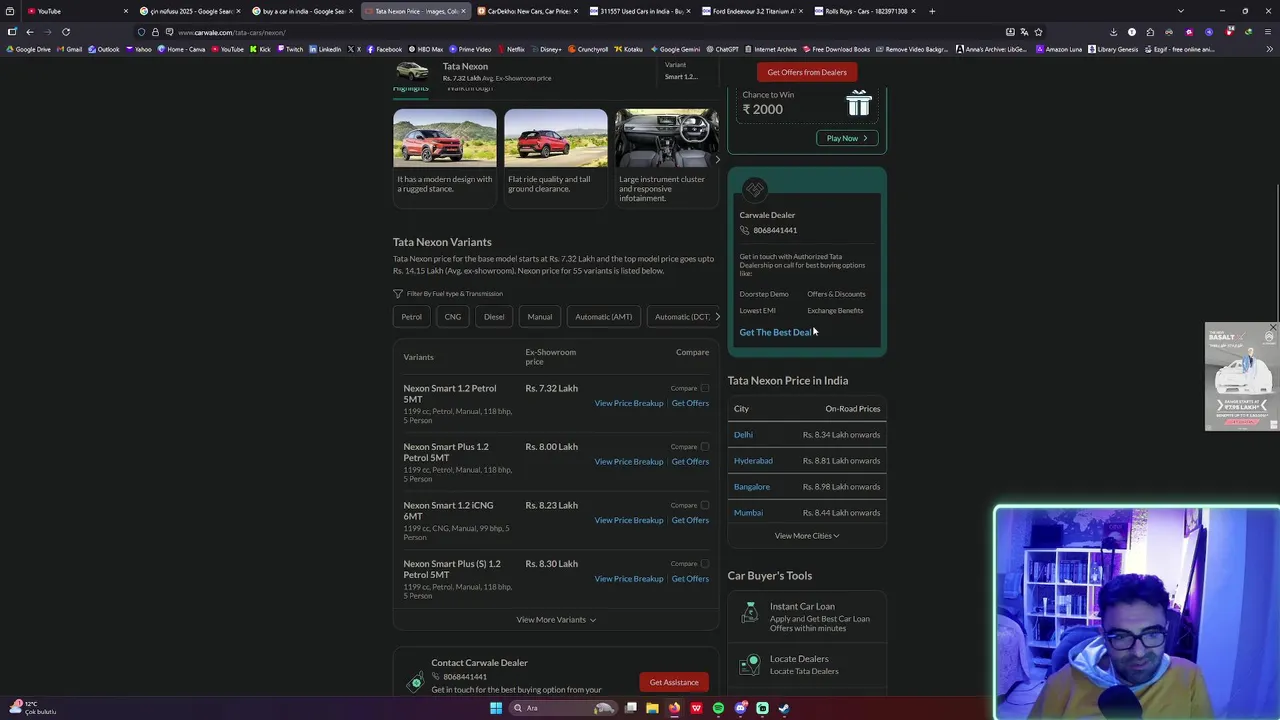Screen dimensions: 1280x720
Task: Switch to the Rolls Royce Cars tab
Action: pos(866,11)
